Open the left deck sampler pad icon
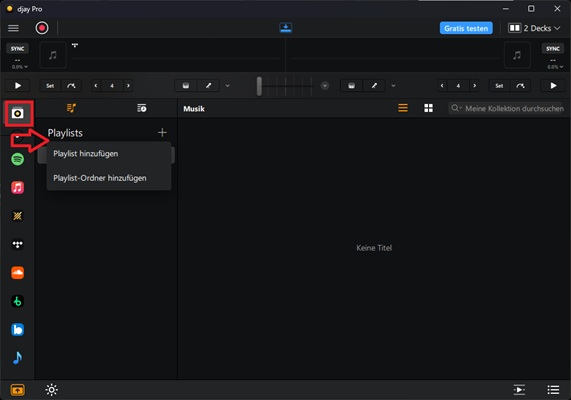This screenshot has height=400, width=571. click(x=186, y=86)
